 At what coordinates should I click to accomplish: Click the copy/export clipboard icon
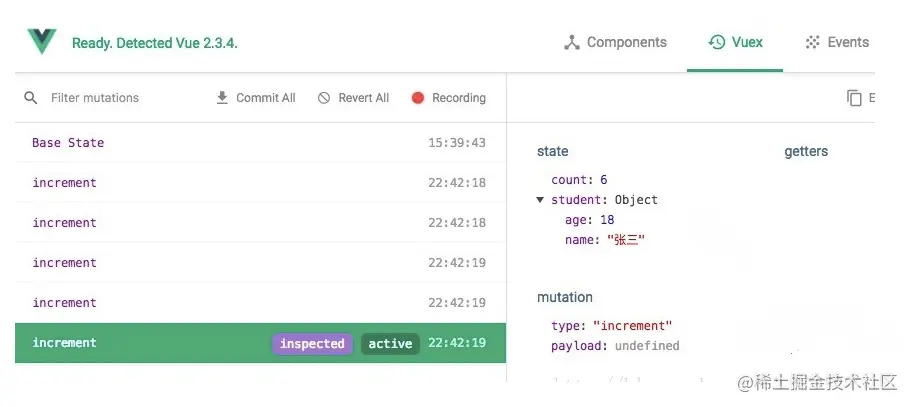click(x=854, y=98)
